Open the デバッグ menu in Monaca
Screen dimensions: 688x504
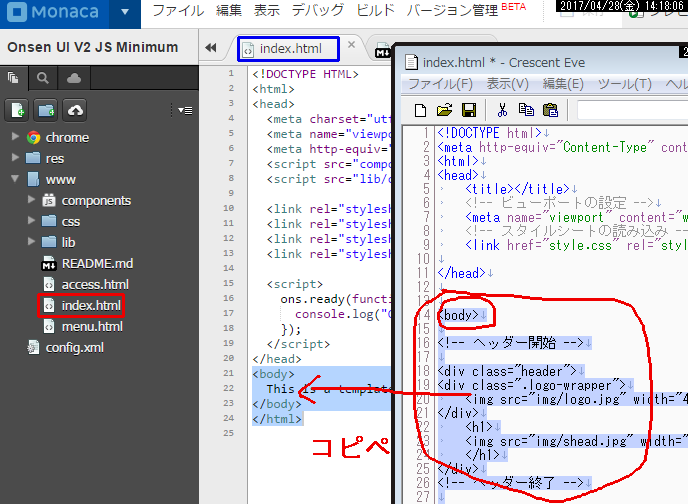pos(318,11)
